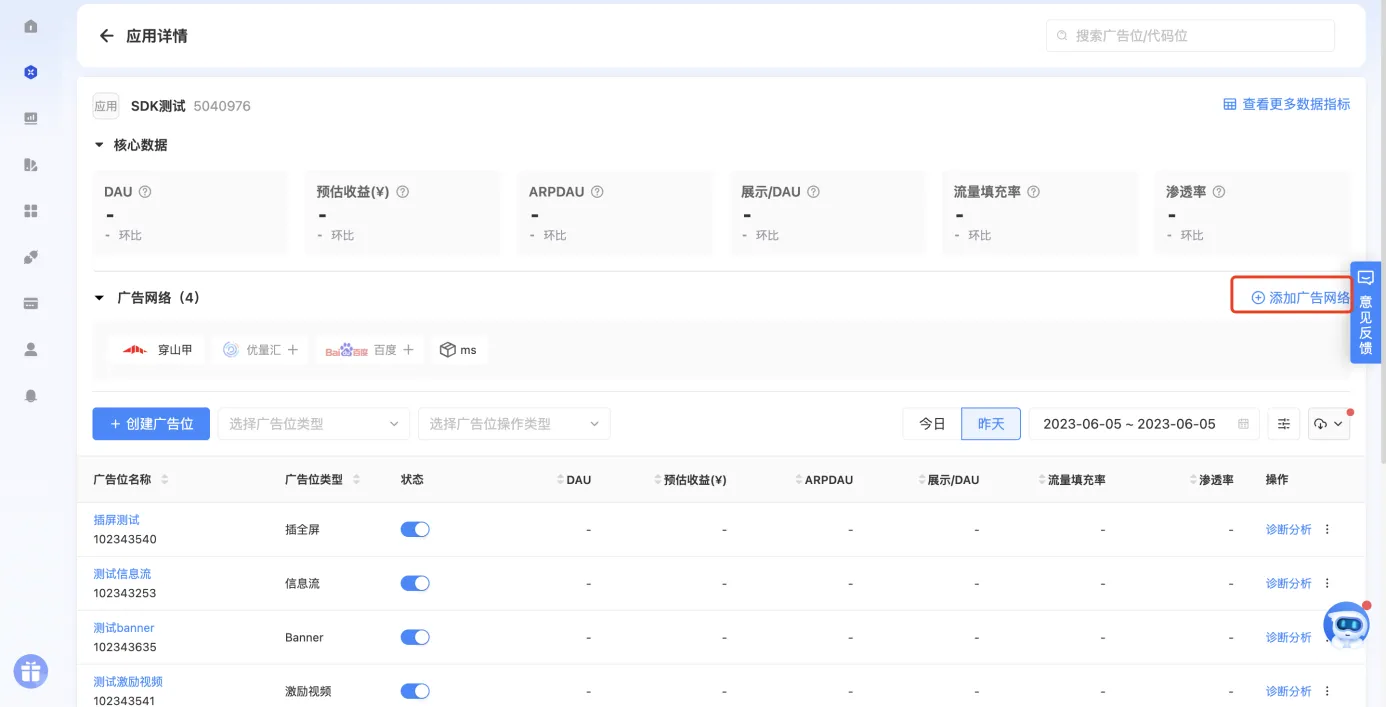
Task: Open more options for 测试激励视频 row
Action: click(1328, 692)
